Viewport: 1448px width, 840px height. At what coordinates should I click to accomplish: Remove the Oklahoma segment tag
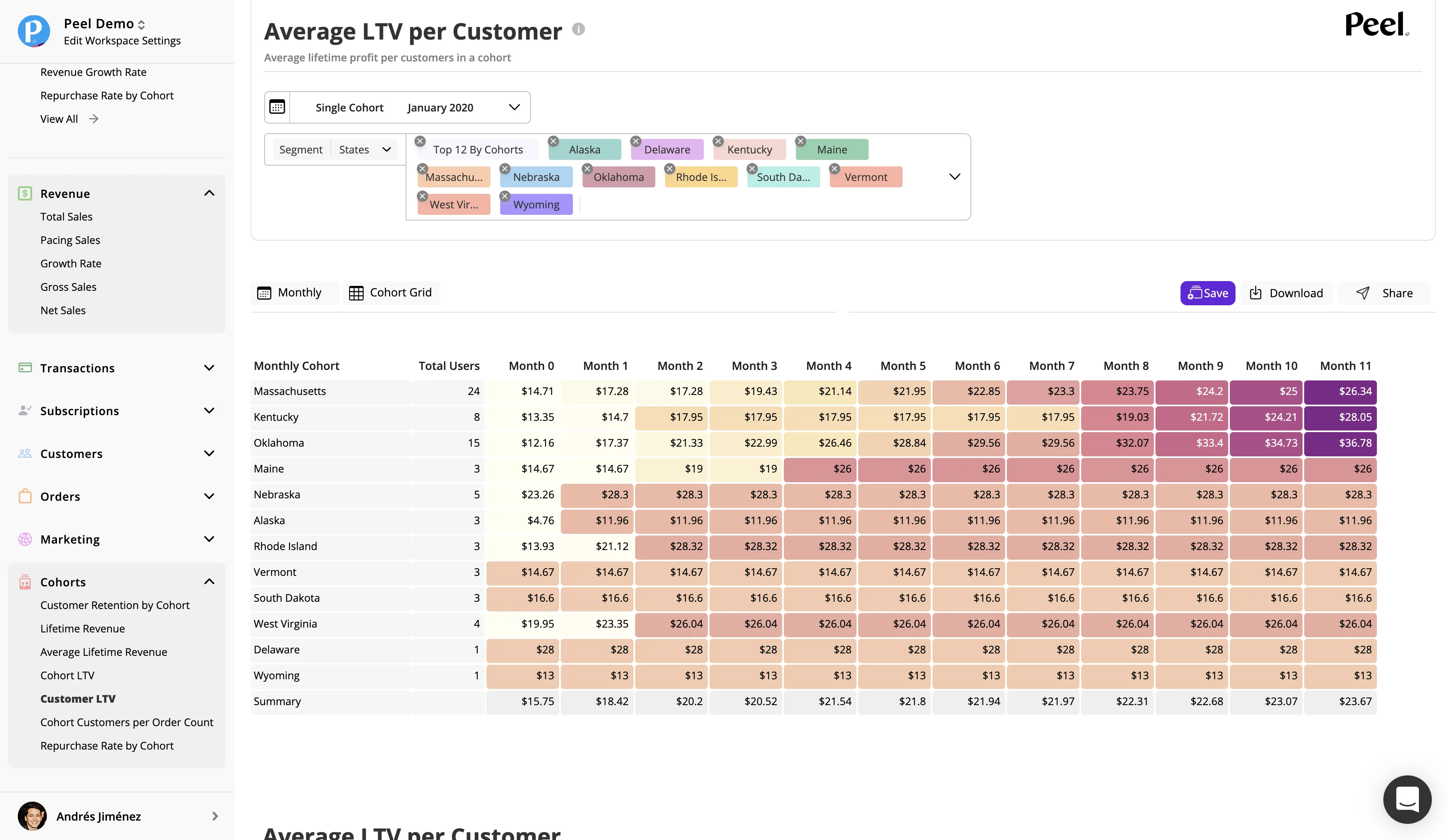(x=587, y=169)
